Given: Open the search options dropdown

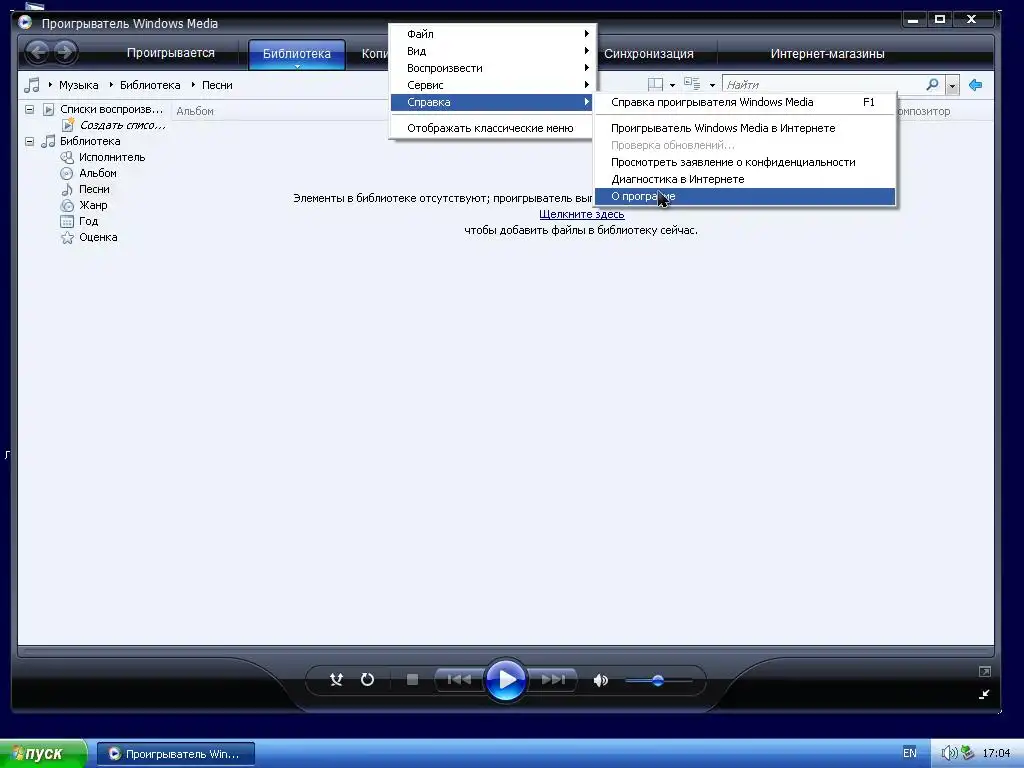Looking at the screenshot, I should pyautogui.click(x=952, y=85).
